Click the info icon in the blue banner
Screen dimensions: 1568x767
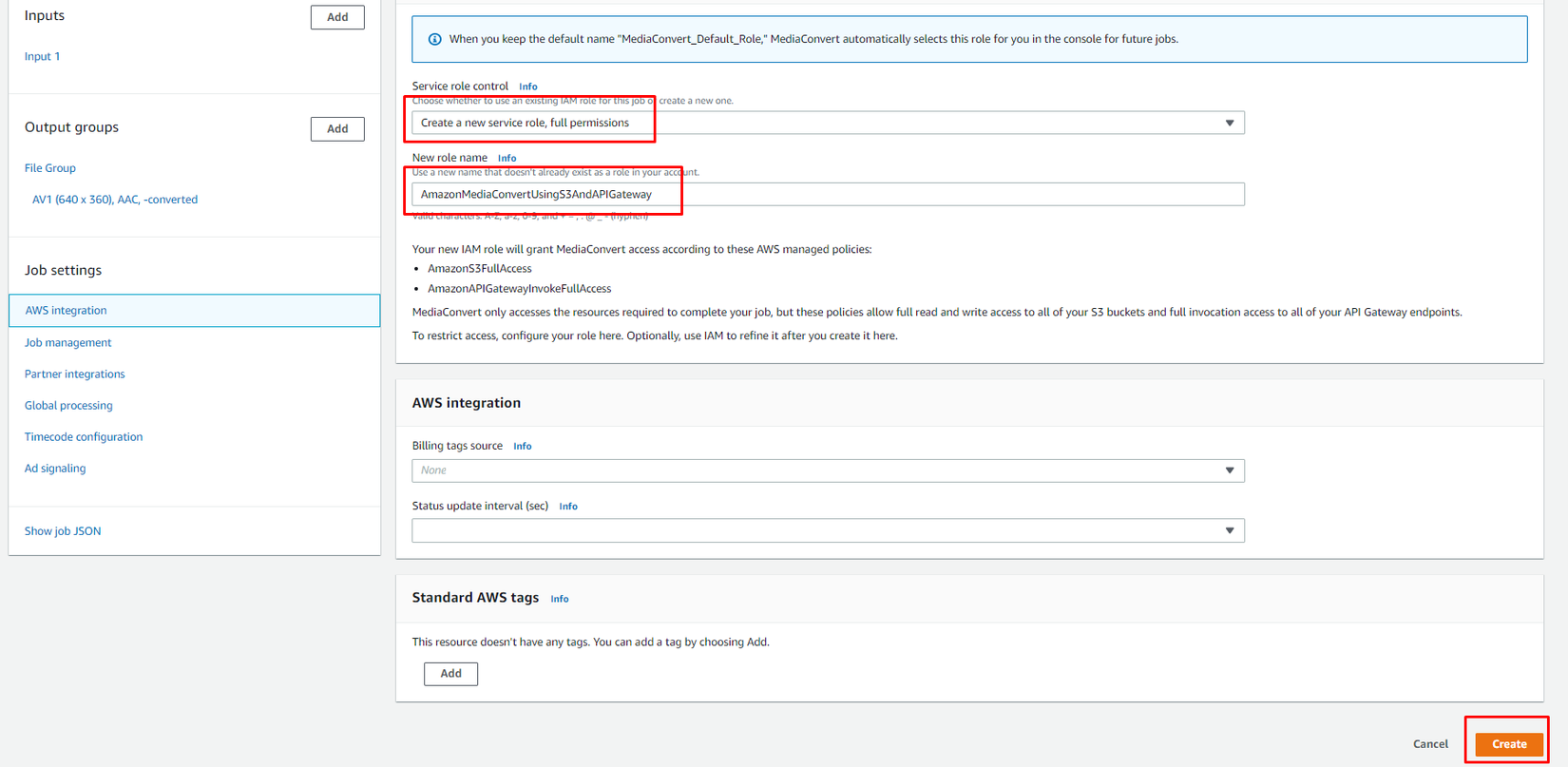pyautogui.click(x=434, y=39)
